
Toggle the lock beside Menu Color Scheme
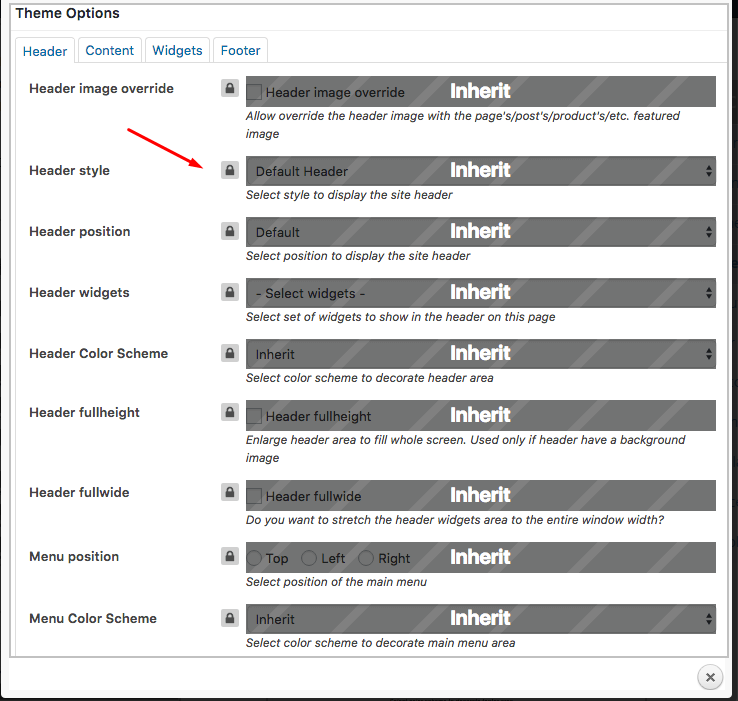230,618
